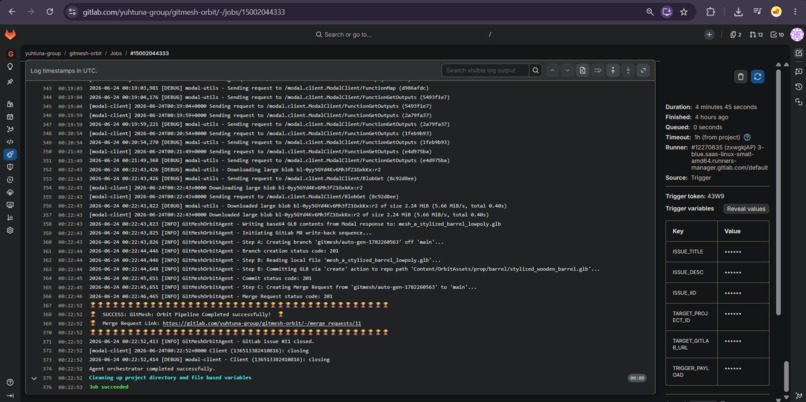This screenshot has height=402, width=806.
Task: Click the ISSUE_TITLE key cell
Action: [691, 252]
